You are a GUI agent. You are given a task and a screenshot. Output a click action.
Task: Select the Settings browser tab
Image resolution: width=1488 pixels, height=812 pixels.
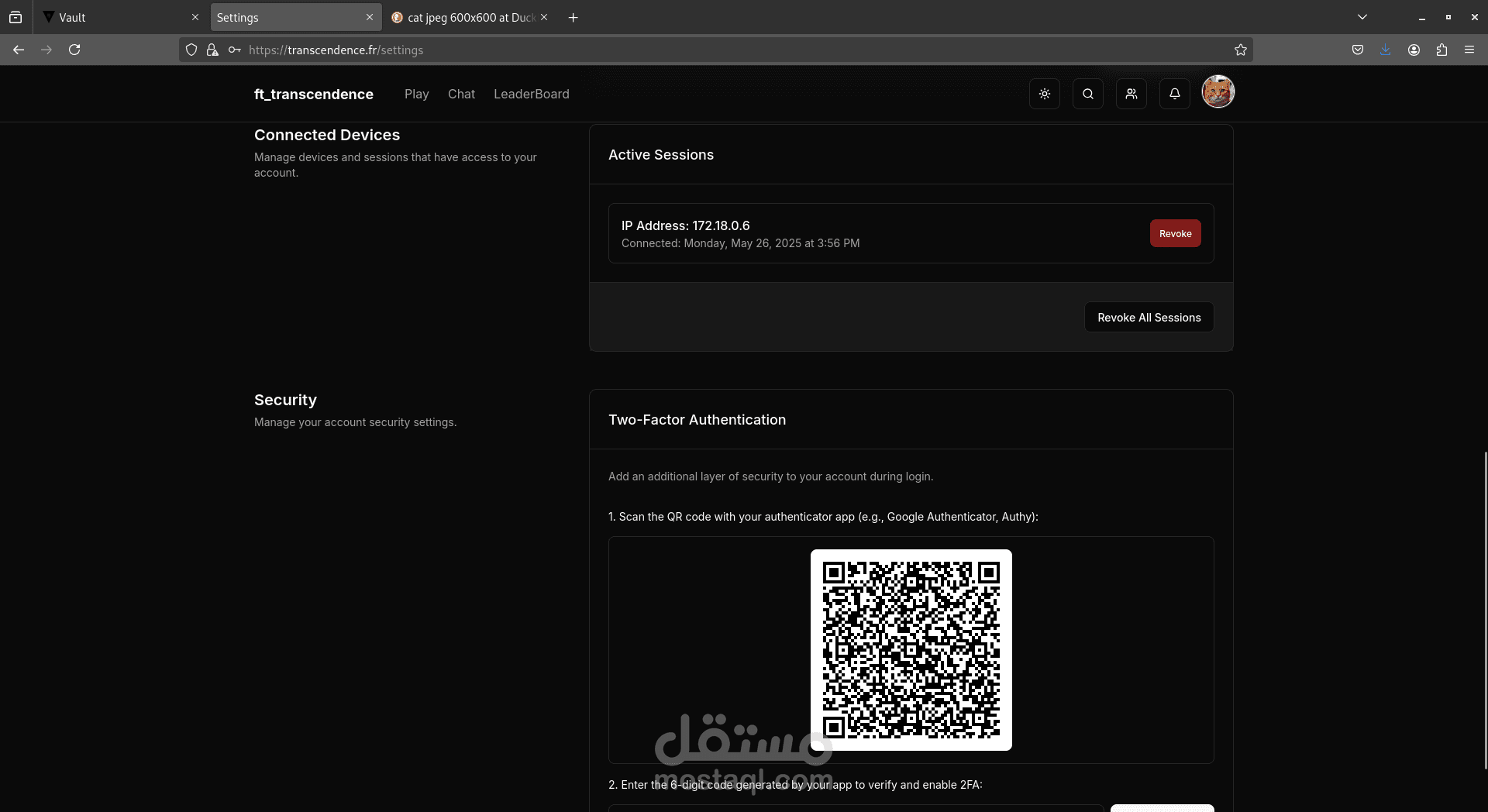(295, 17)
